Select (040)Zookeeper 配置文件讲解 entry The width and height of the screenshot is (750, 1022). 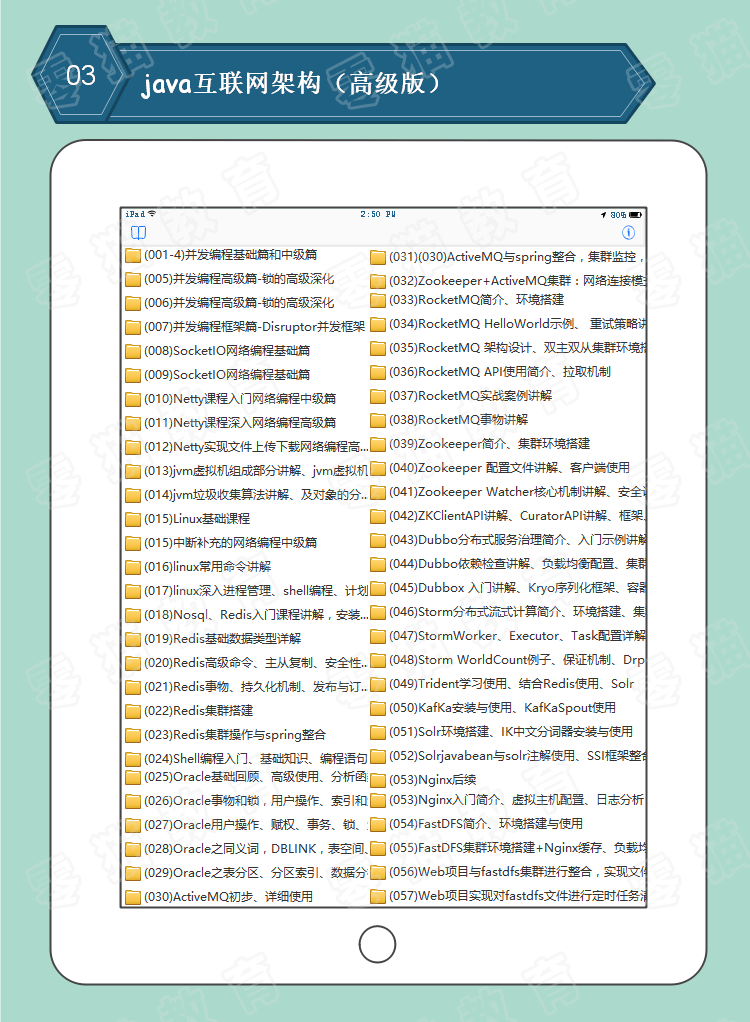pos(509,468)
